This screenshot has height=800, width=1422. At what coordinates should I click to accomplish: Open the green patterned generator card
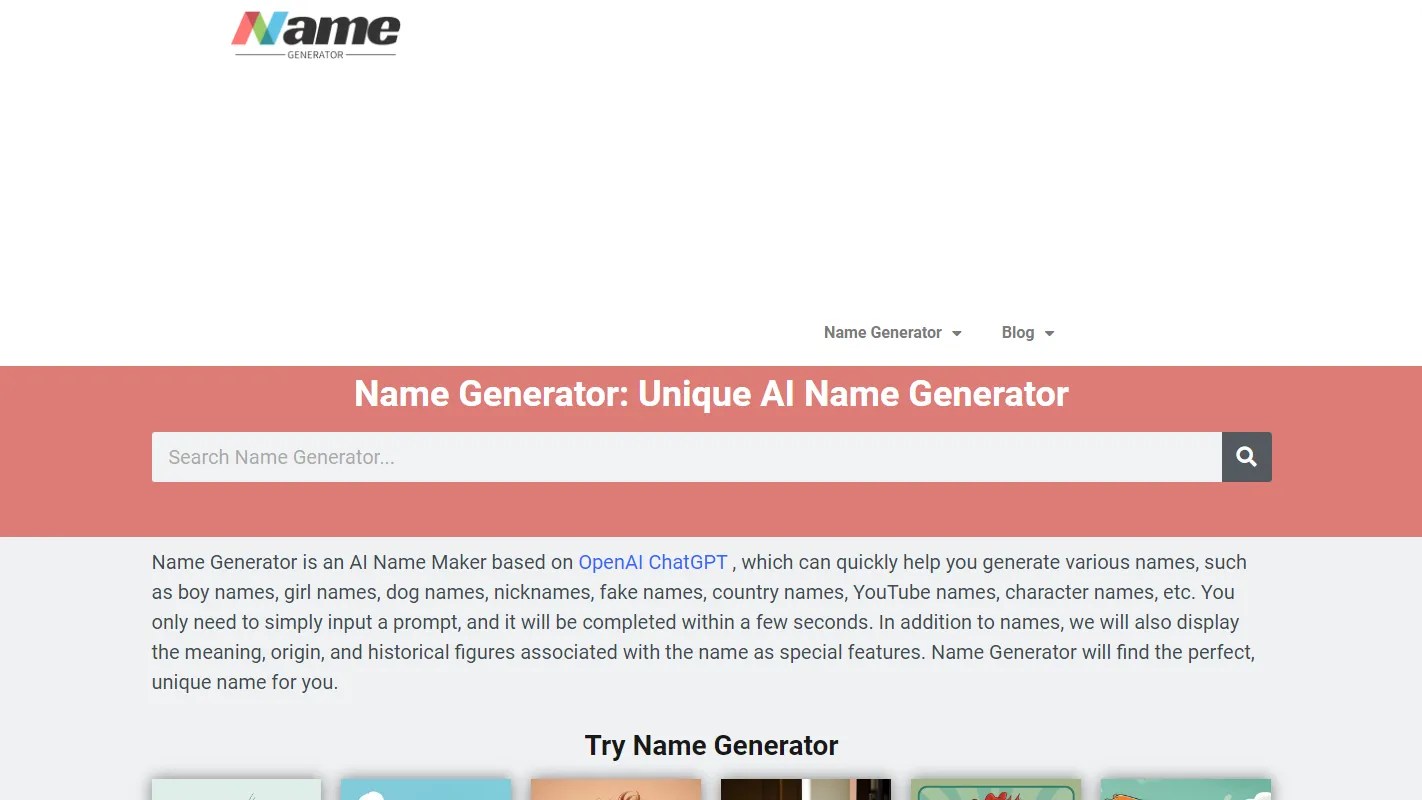pos(995,792)
